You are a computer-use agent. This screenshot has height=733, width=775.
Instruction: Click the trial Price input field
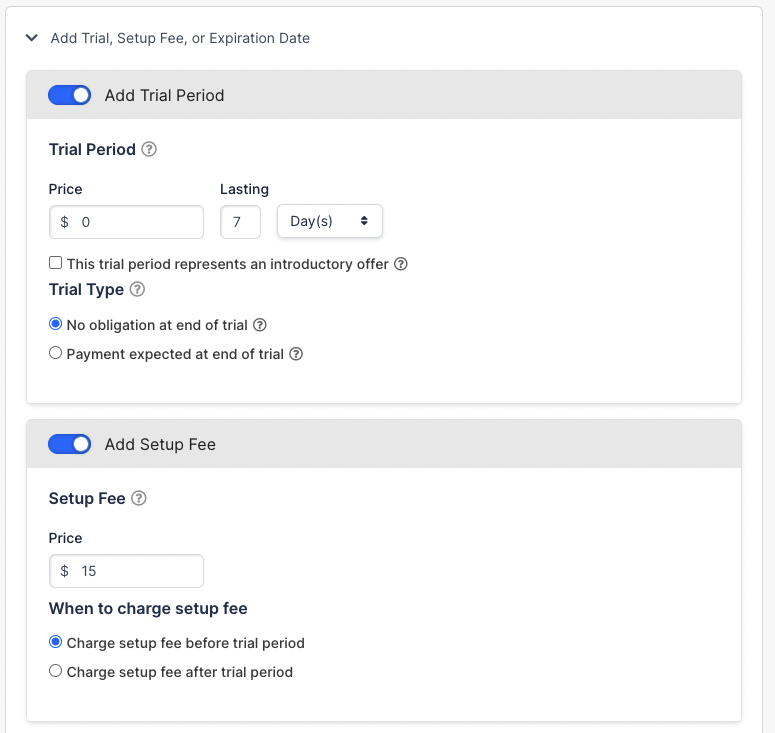(x=127, y=222)
